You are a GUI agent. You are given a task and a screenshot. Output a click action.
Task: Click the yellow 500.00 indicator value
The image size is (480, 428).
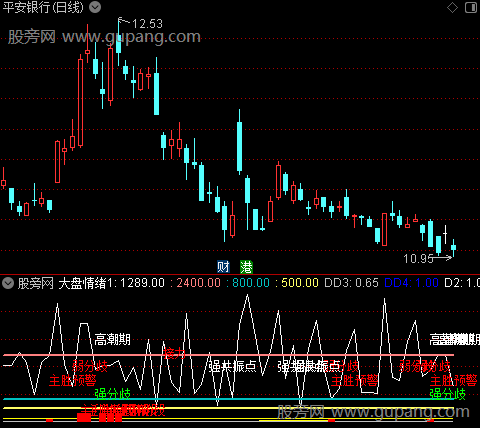(300, 283)
